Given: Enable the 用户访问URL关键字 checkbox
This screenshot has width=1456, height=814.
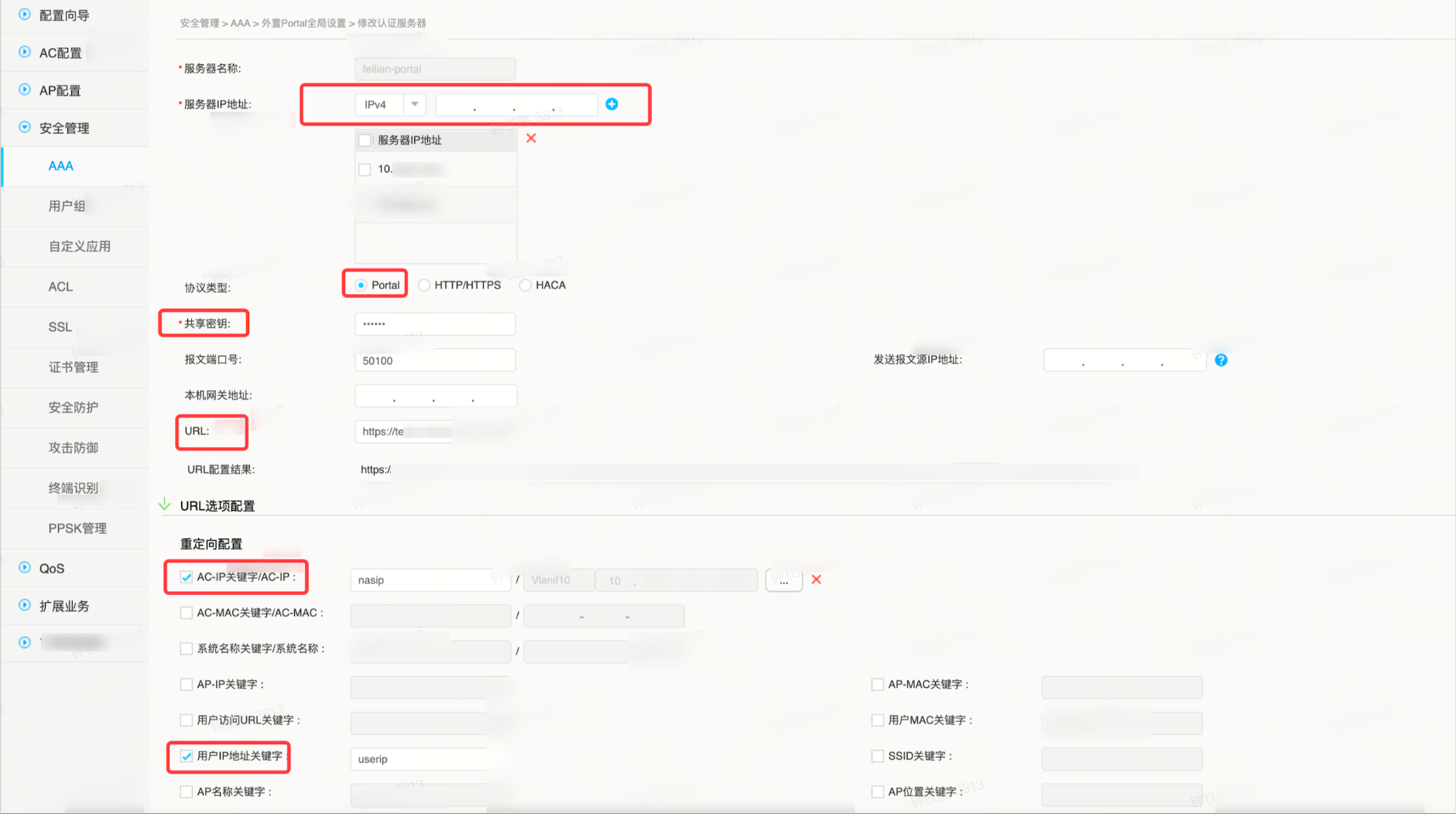Looking at the screenshot, I should click(187, 720).
